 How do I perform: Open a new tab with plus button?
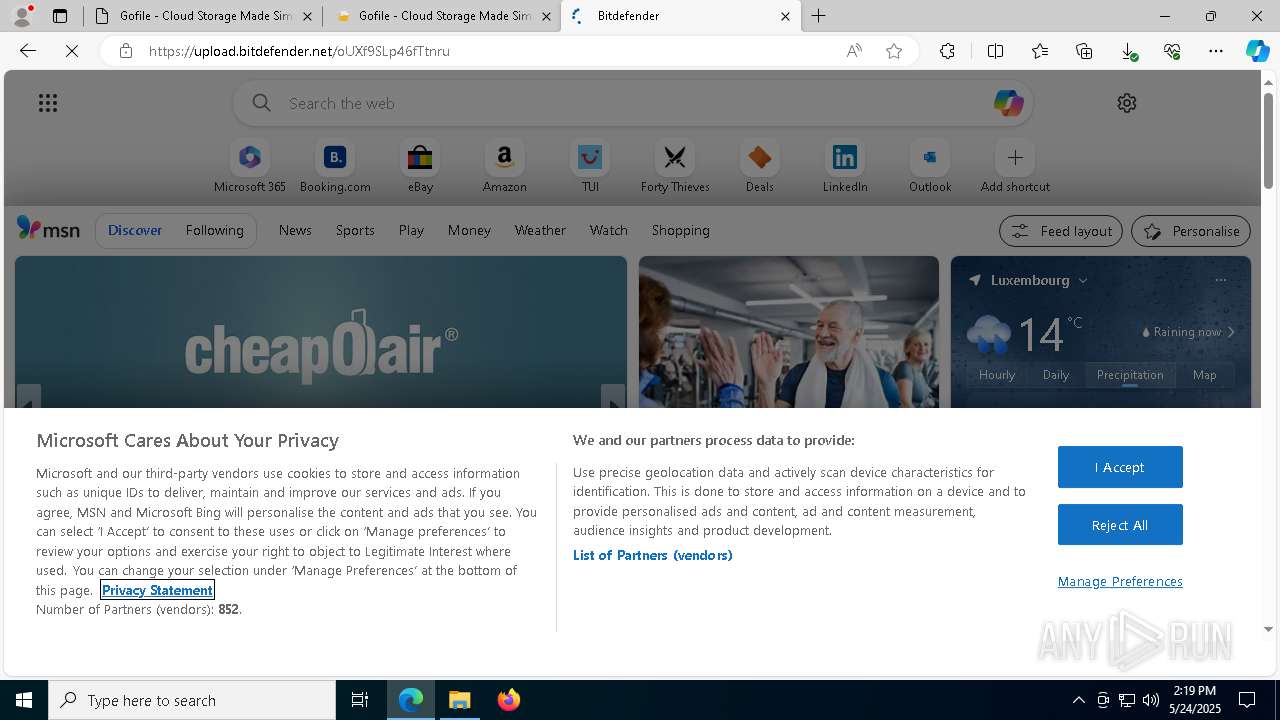(819, 16)
